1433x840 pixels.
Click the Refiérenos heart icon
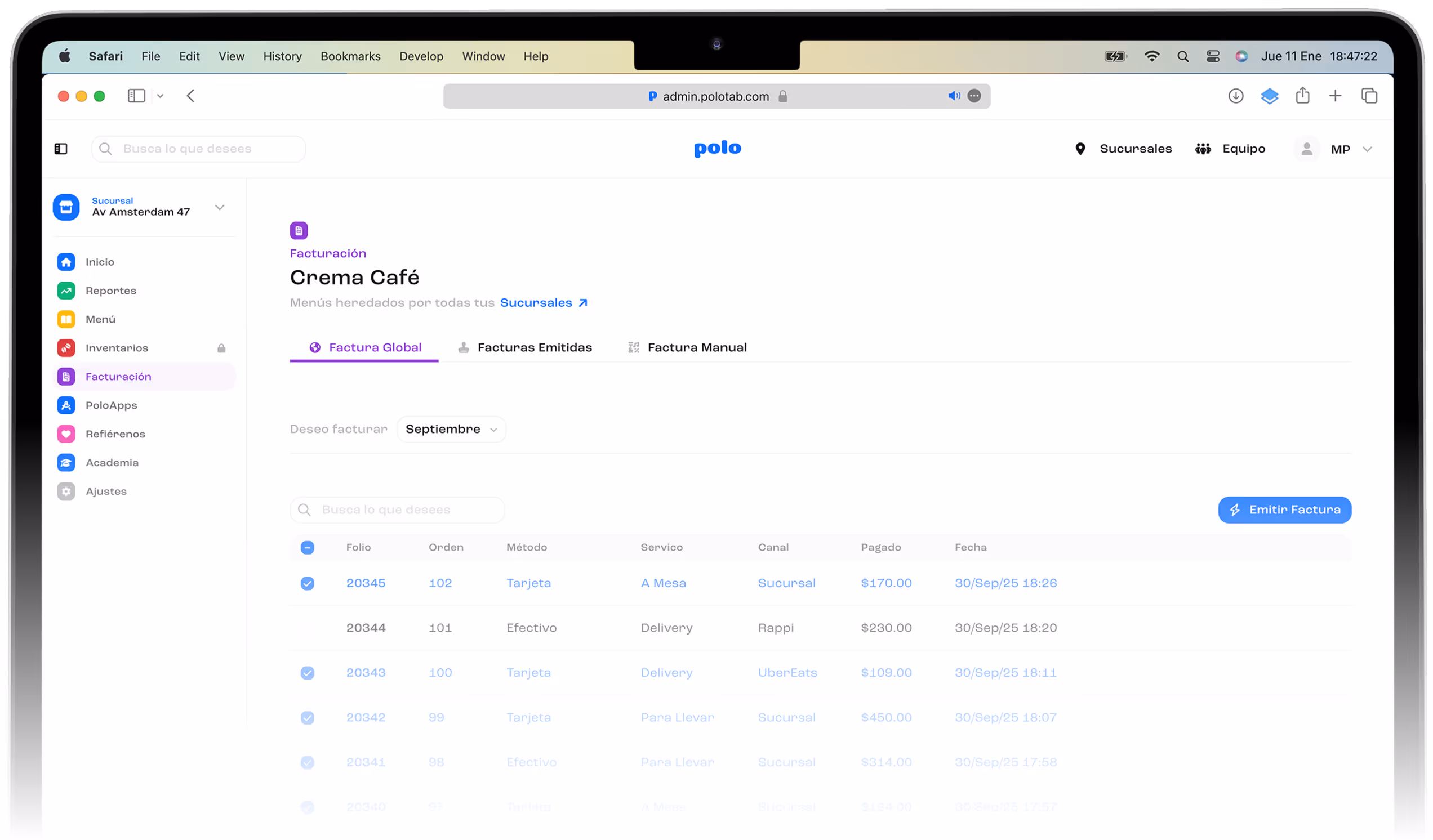tap(66, 434)
